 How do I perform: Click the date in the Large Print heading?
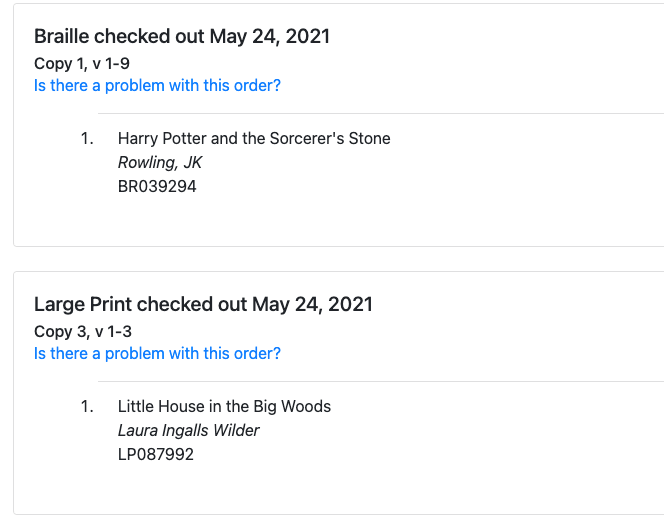pyautogui.click(x=312, y=305)
